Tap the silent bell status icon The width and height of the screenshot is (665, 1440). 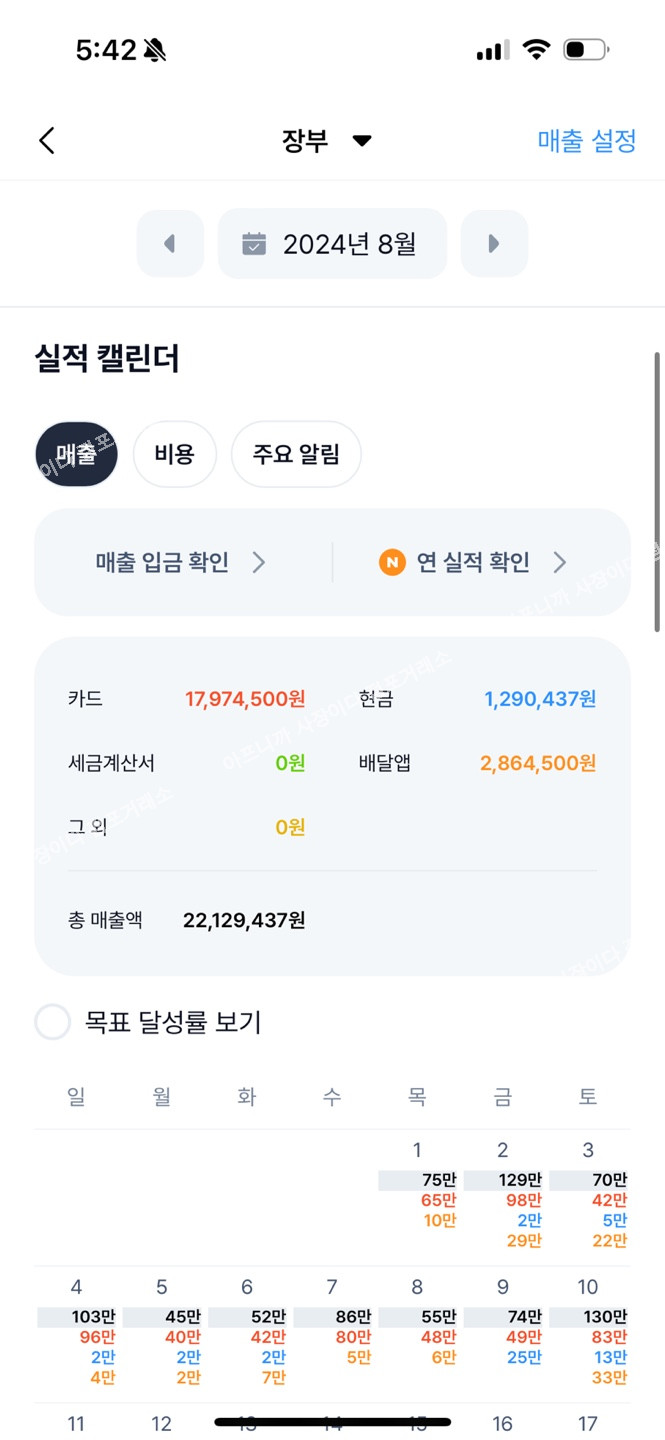(x=155, y=50)
